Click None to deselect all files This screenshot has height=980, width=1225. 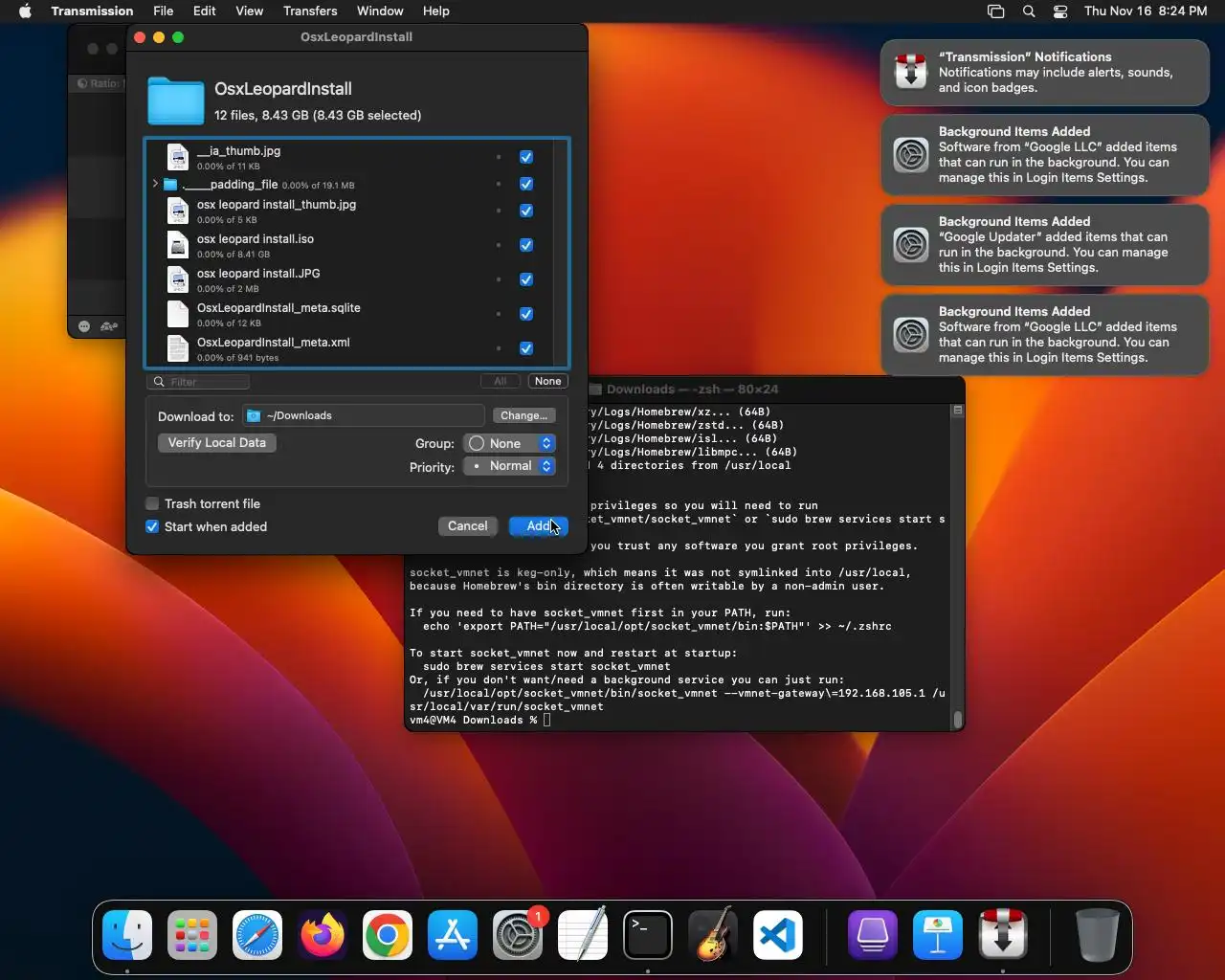point(548,381)
